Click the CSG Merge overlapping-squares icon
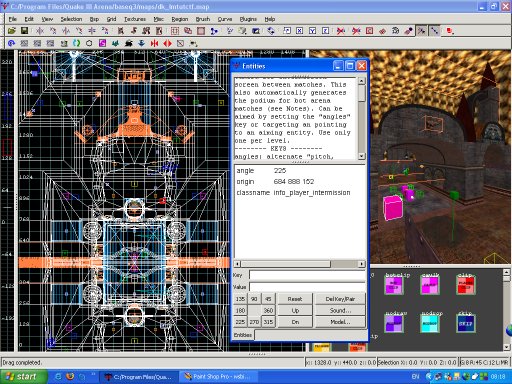512x384 pixels. click(x=188, y=31)
